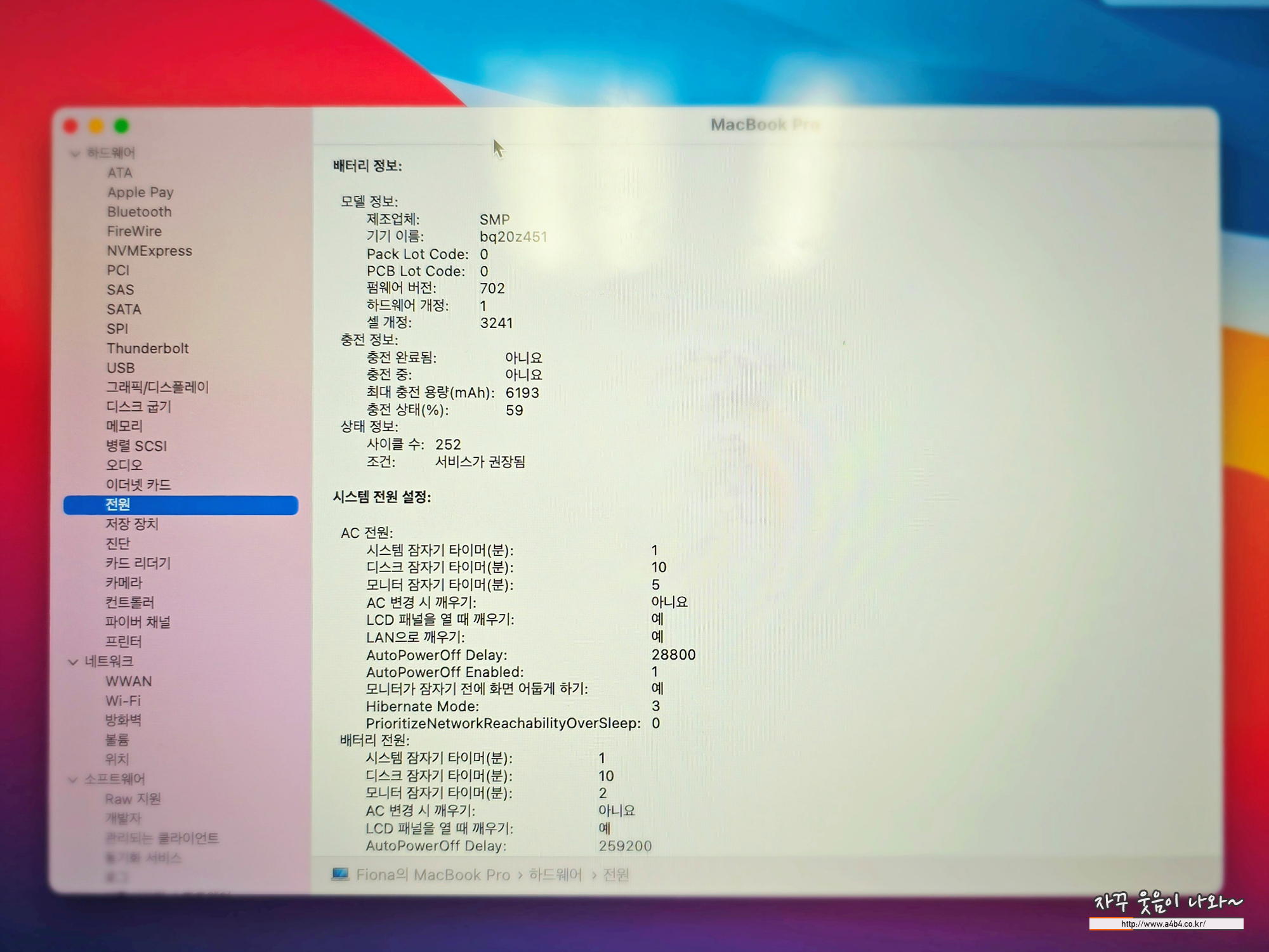Open the 진단 sidebar item

[117, 544]
